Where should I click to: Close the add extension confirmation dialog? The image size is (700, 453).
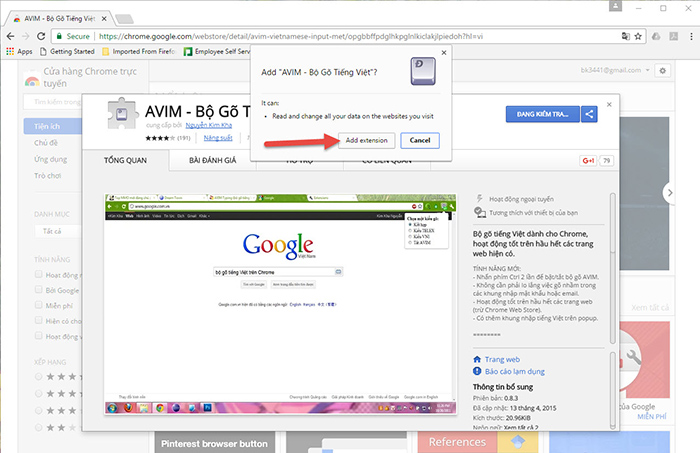(444, 53)
